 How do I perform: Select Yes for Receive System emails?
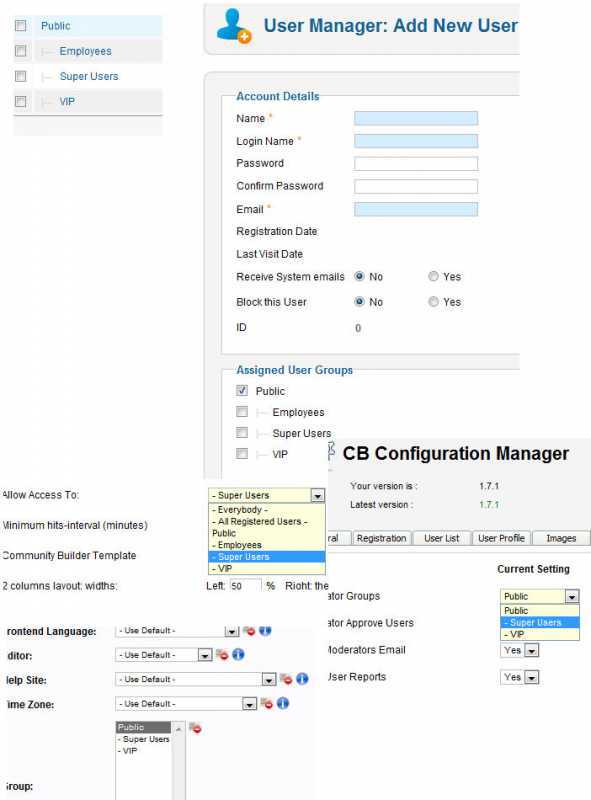(x=433, y=276)
